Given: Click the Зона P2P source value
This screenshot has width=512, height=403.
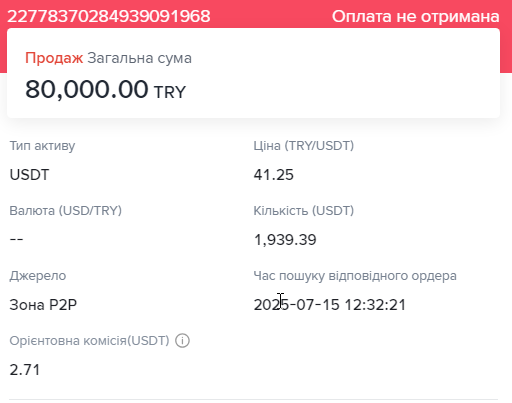Looking at the screenshot, I should pos(43,305).
